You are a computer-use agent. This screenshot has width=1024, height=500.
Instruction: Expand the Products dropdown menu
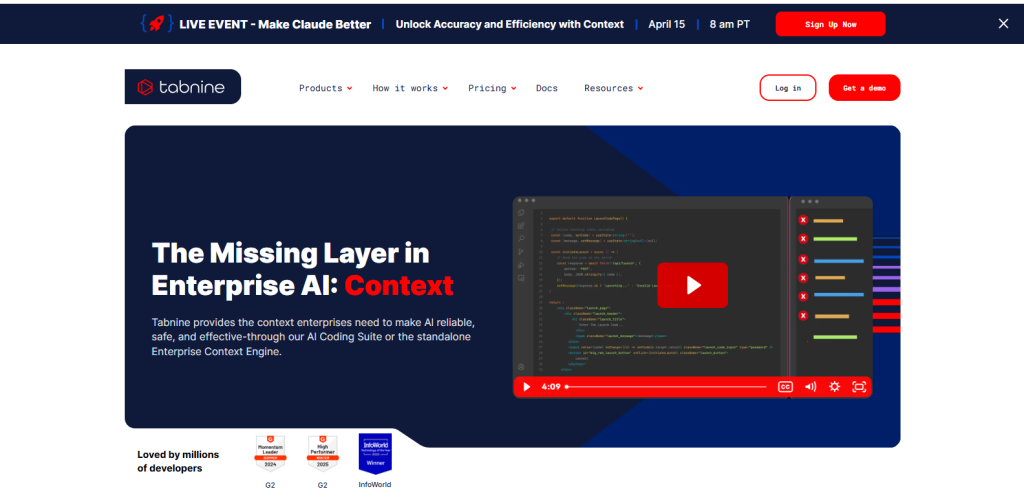(325, 88)
